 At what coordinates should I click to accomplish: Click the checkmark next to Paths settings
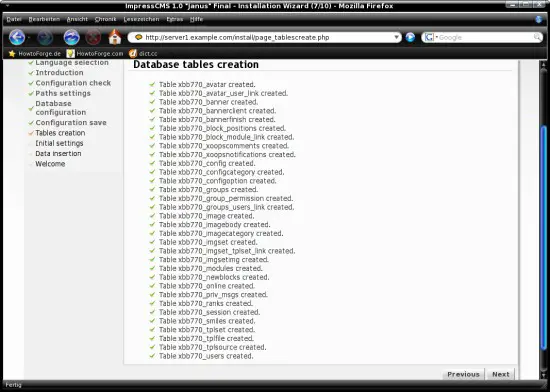(x=31, y=93)
